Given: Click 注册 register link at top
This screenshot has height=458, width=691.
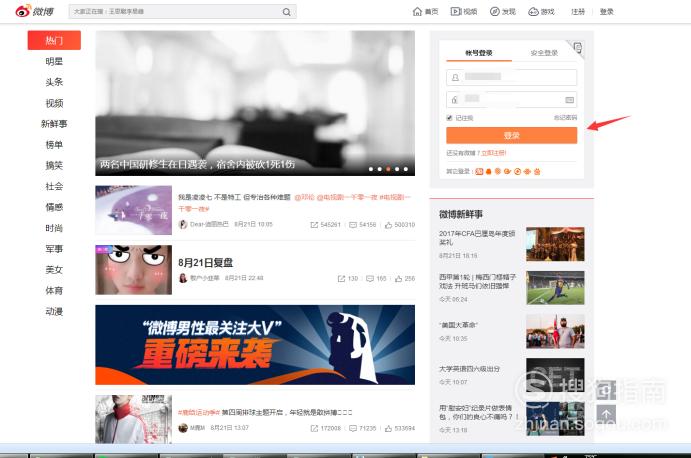Looking at the screenshot, I should tap(578, 11).
